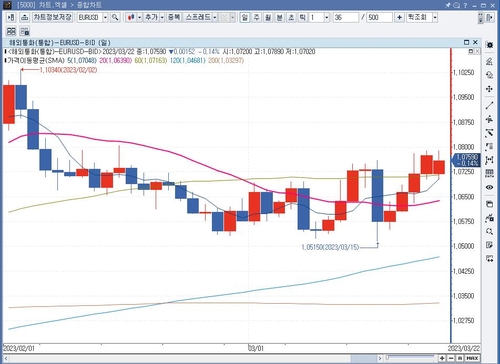Select weekly period 주 button
Screen dimensions: 500x364
(x=256, y=17)
